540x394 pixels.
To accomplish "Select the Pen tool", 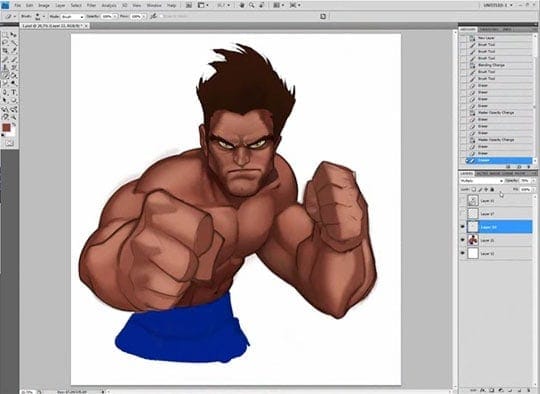I will 5,92.
